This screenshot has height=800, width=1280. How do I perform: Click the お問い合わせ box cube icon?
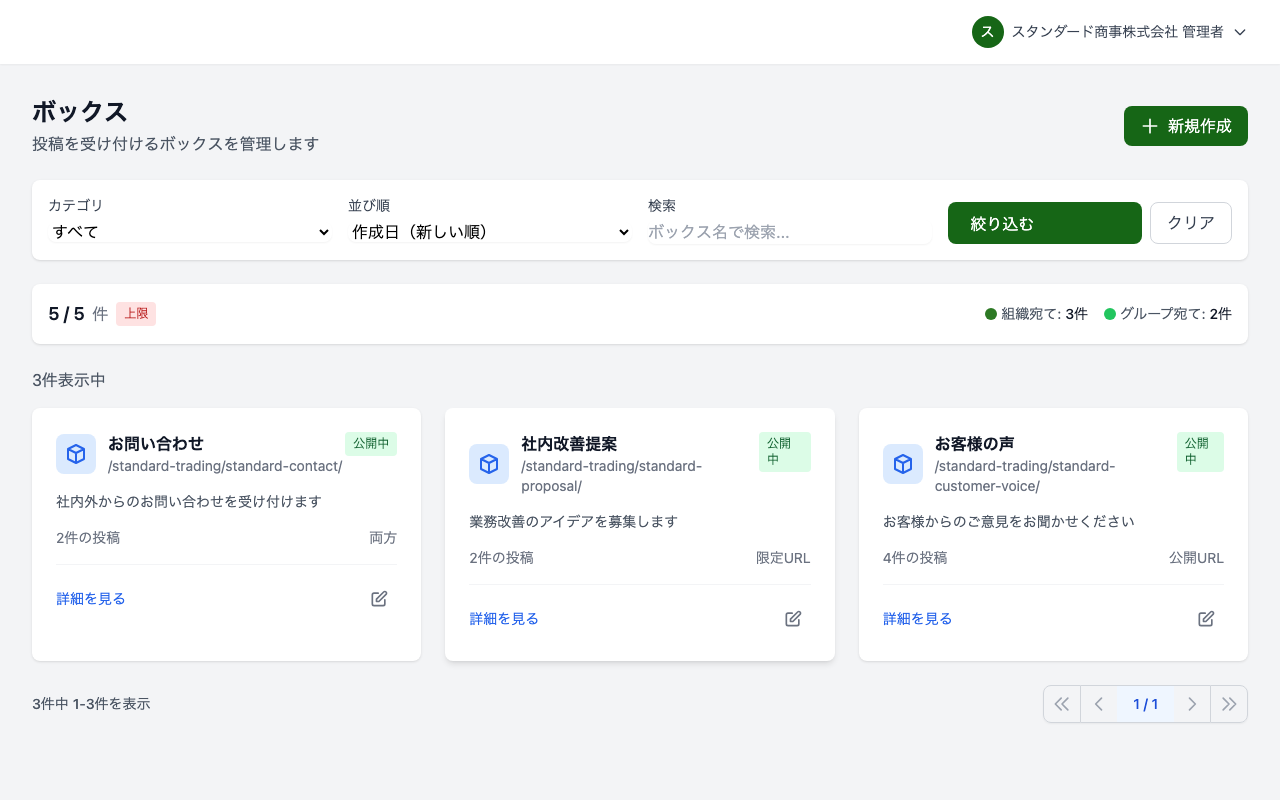(76, 454)
